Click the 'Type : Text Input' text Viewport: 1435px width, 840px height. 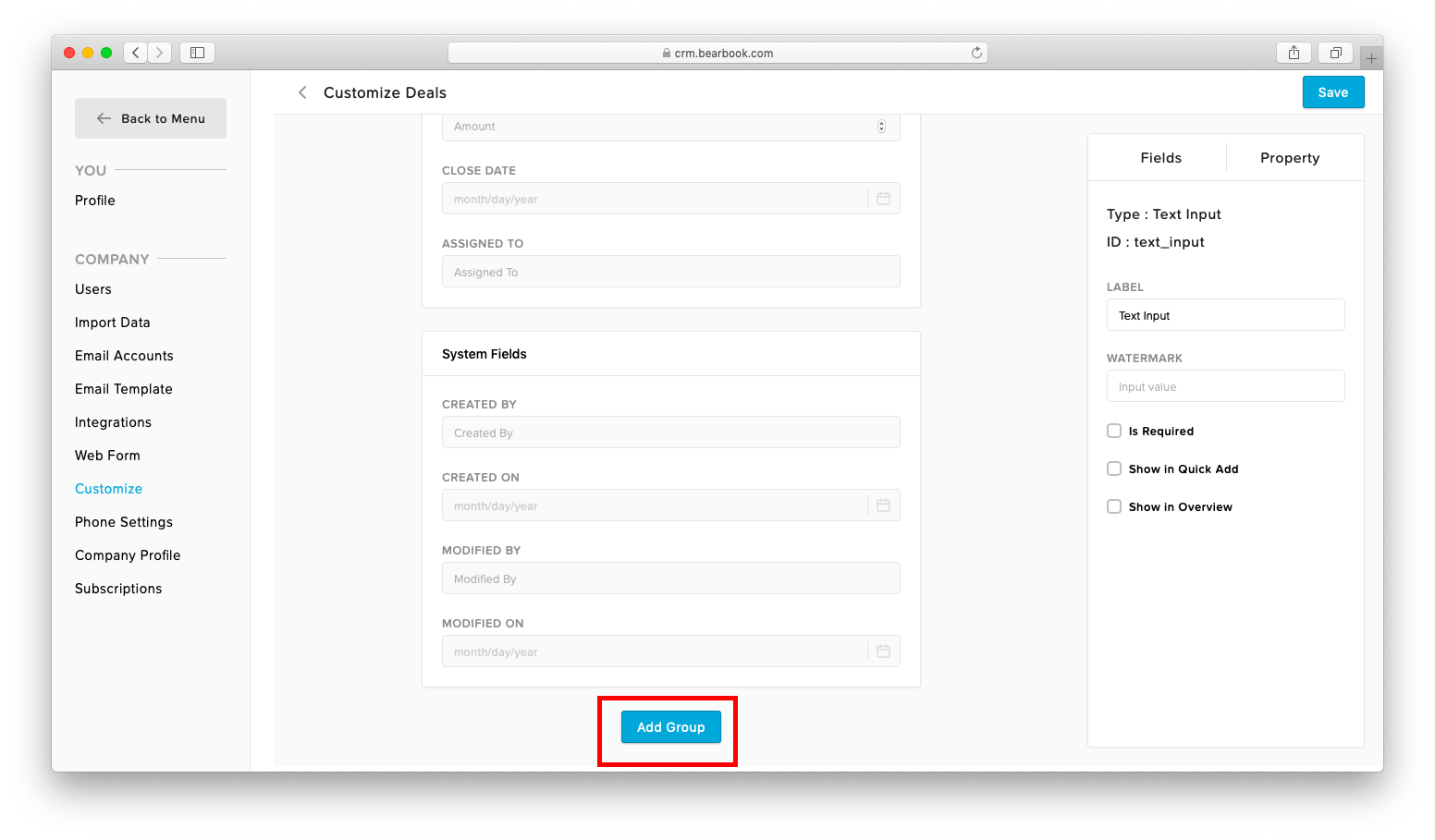(x=1163, y=214)
